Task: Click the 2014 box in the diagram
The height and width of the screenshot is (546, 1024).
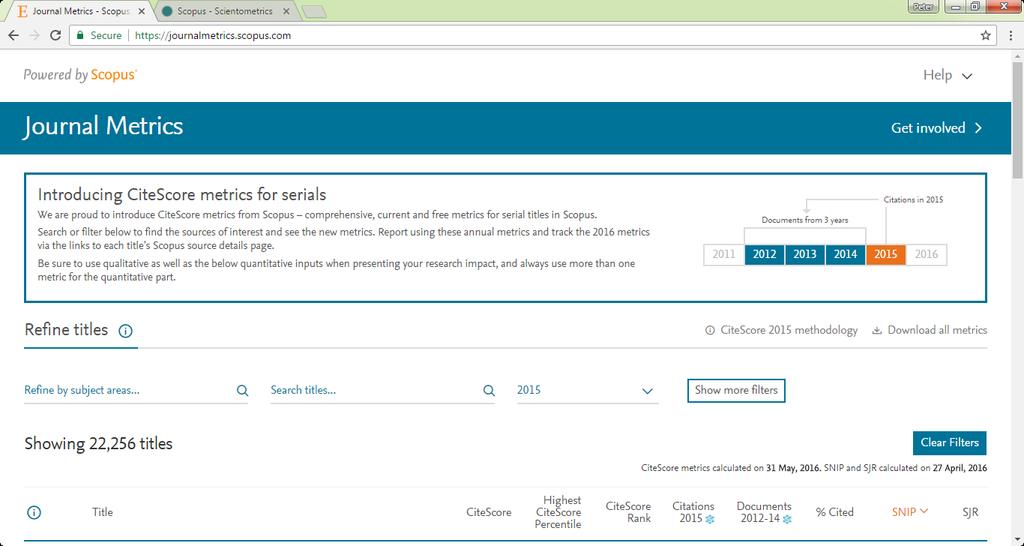Action: tap(845, 255)
